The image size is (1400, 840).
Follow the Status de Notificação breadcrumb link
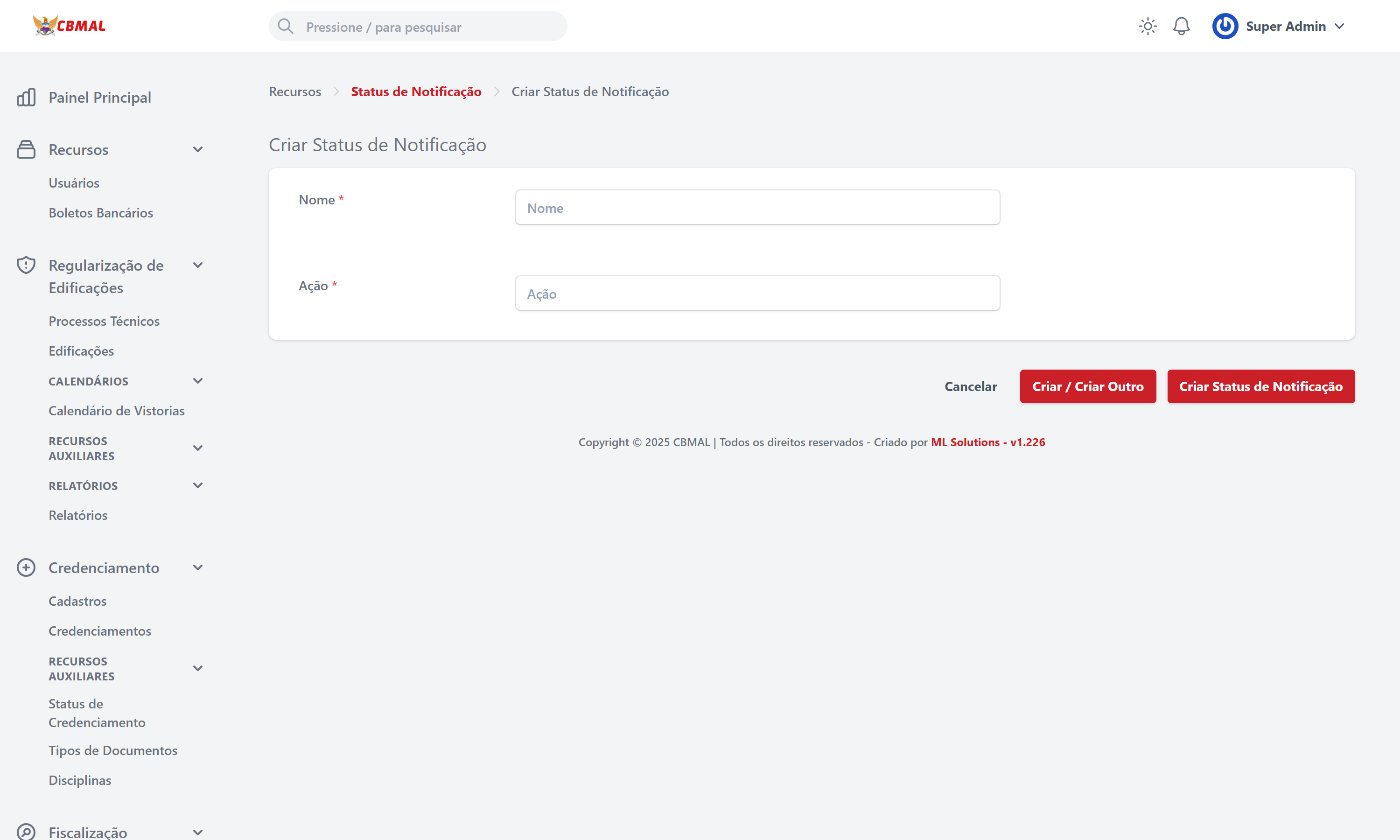[x=416, y=91]
